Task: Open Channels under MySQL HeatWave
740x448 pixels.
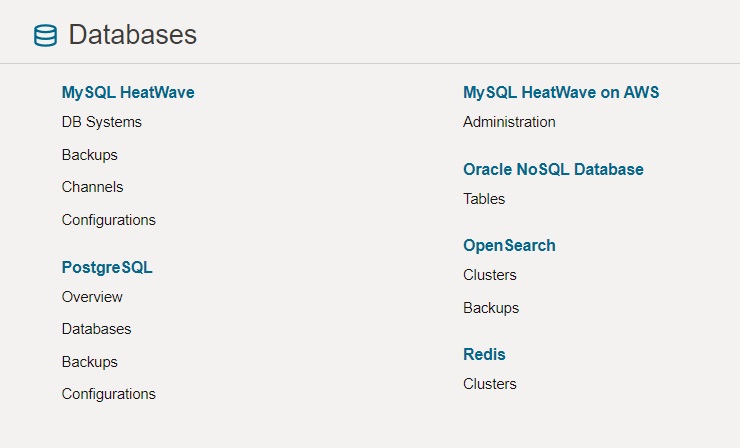Action: click(92, 187)
